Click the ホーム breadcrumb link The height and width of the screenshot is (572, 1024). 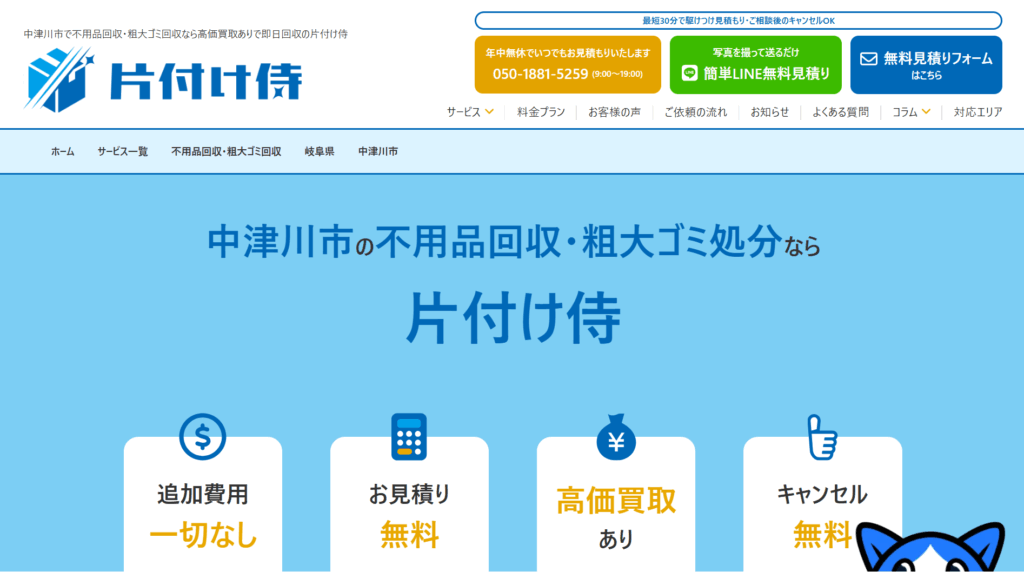(63, 152)
